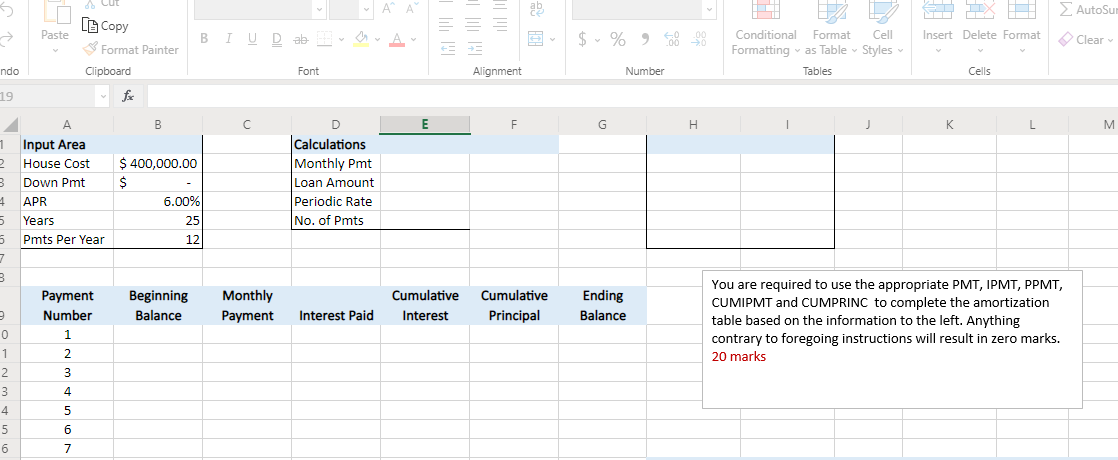The image size is (1118, 460).
Task: Select column E header
Action: coord(425,125)
